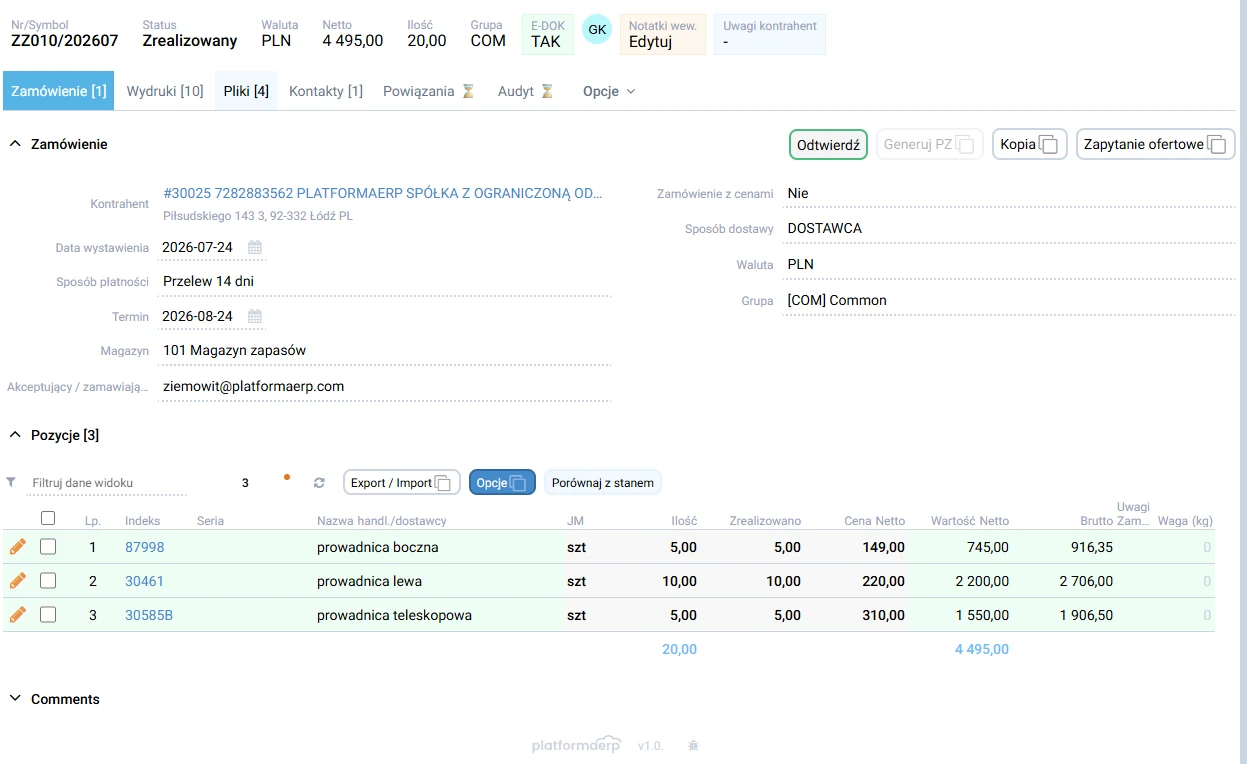Click the edit pencil for prowadnica teleskopowa row
This screenshot has width=1247, height=764.
17,615
